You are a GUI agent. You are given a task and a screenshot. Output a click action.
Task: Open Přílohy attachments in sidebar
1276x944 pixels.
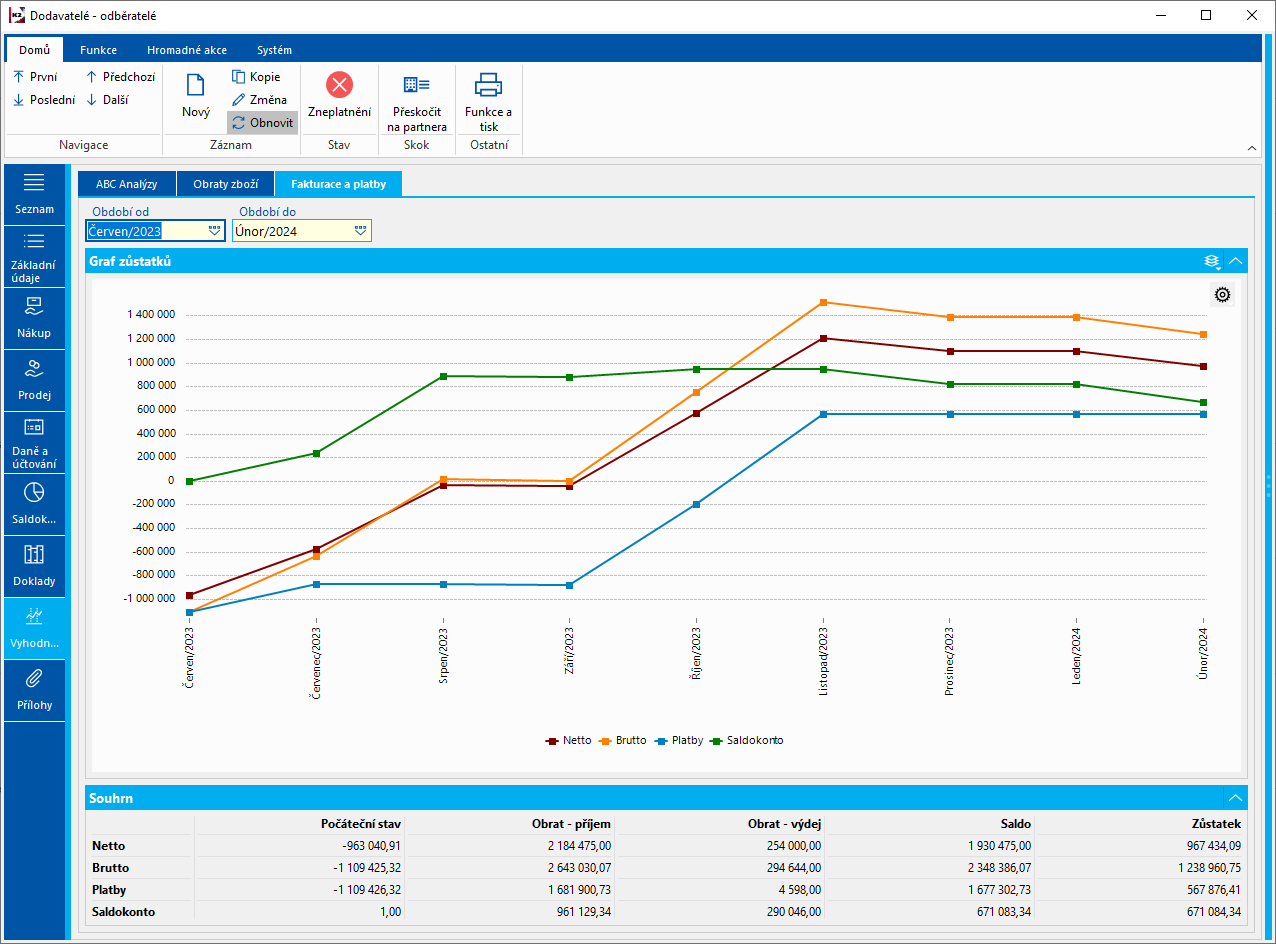pyautogui.click(x=34, y=690)
